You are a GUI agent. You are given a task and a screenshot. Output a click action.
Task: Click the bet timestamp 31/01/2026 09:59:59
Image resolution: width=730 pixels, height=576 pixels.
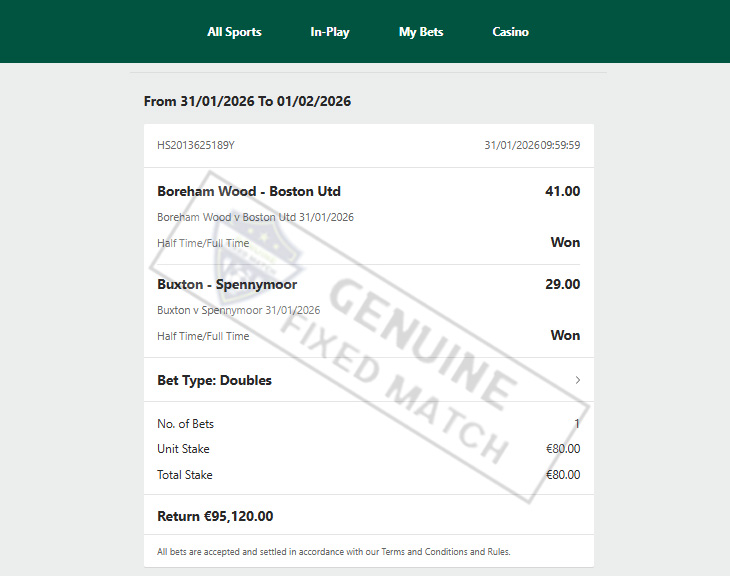coord(532,145)
